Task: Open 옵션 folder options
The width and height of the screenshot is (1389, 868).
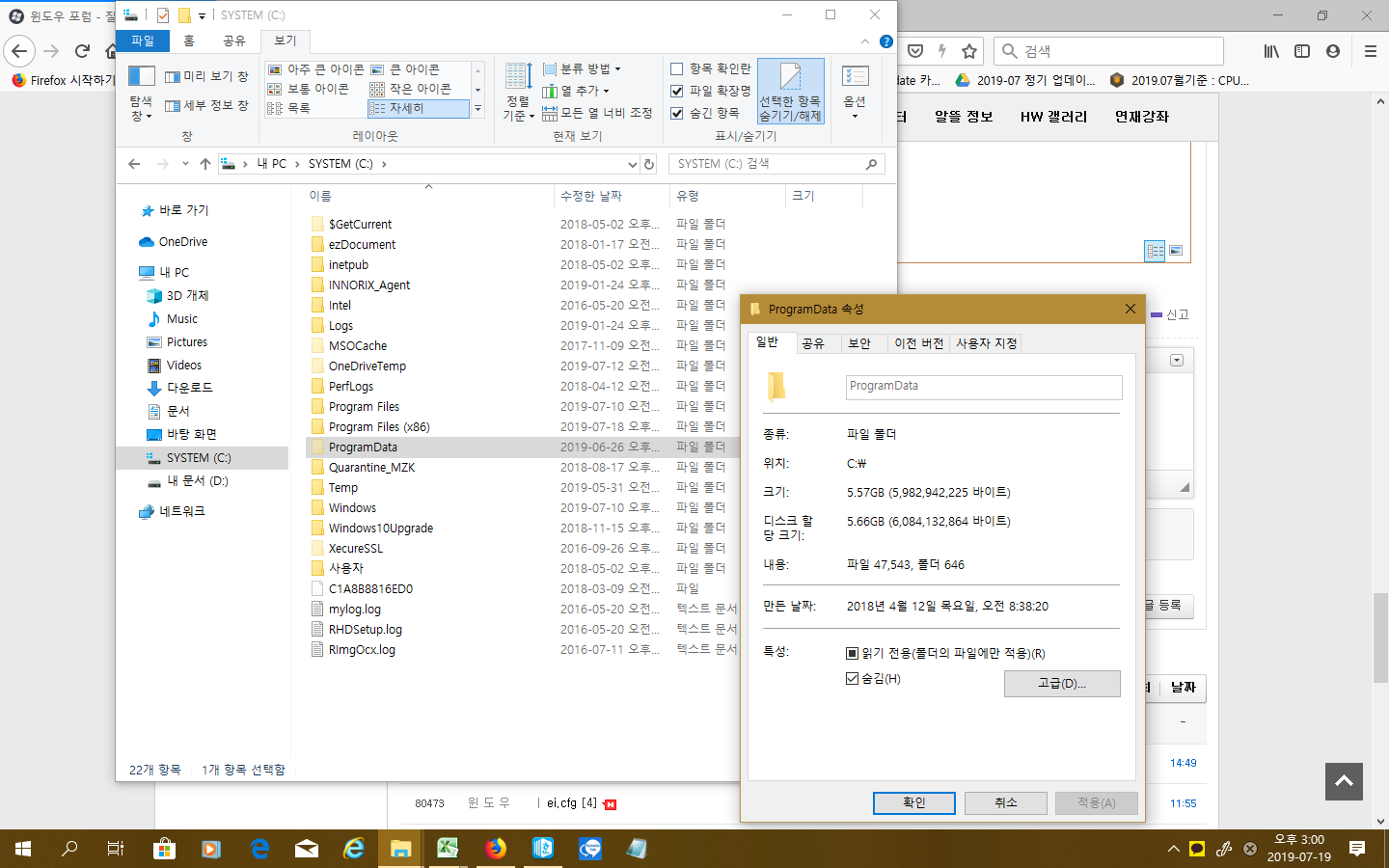Action: click(855, 92)
